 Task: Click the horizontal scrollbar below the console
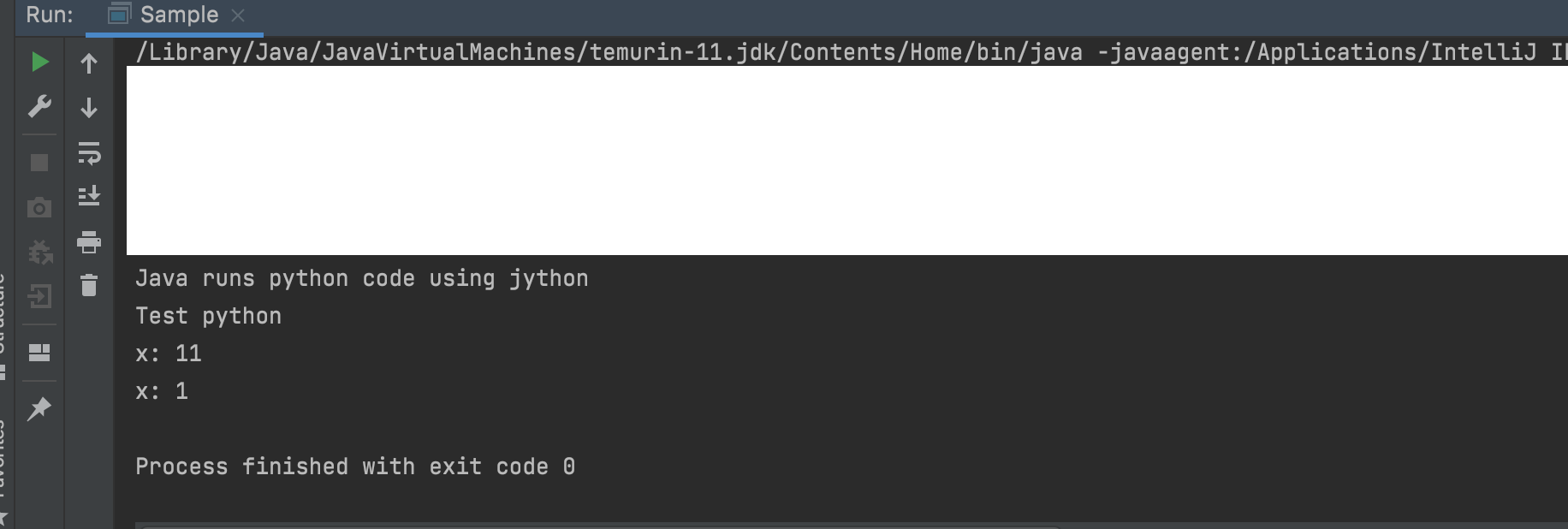tap(599, 524)
